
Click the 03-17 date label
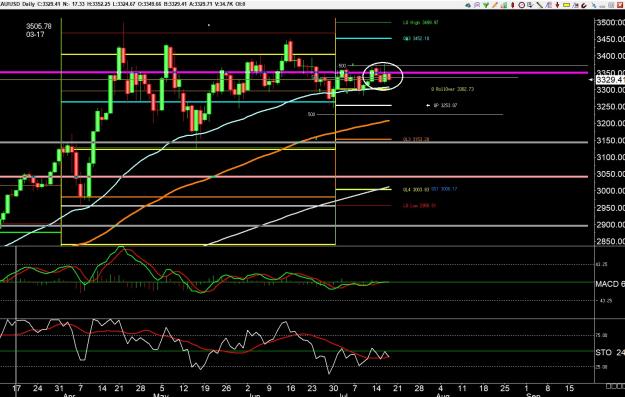(x=35, y=35)
